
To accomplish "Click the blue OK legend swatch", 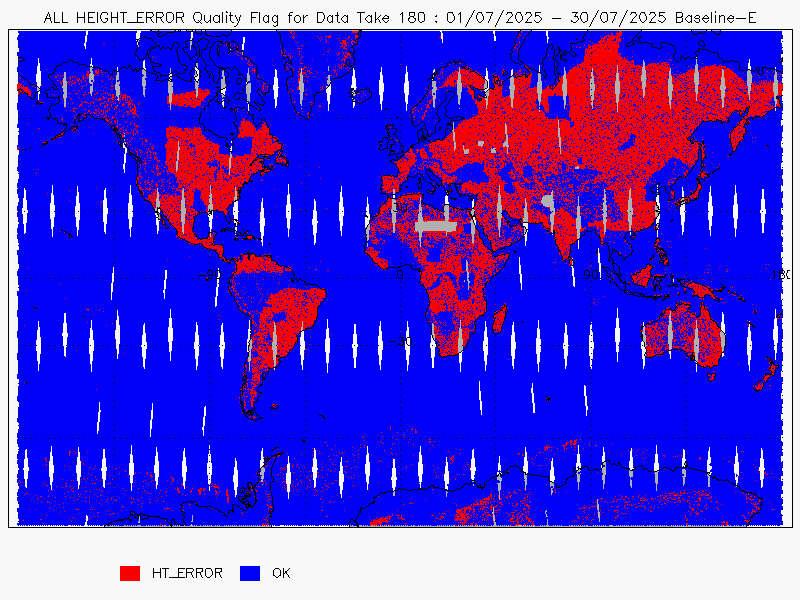I will pos(250,573).
